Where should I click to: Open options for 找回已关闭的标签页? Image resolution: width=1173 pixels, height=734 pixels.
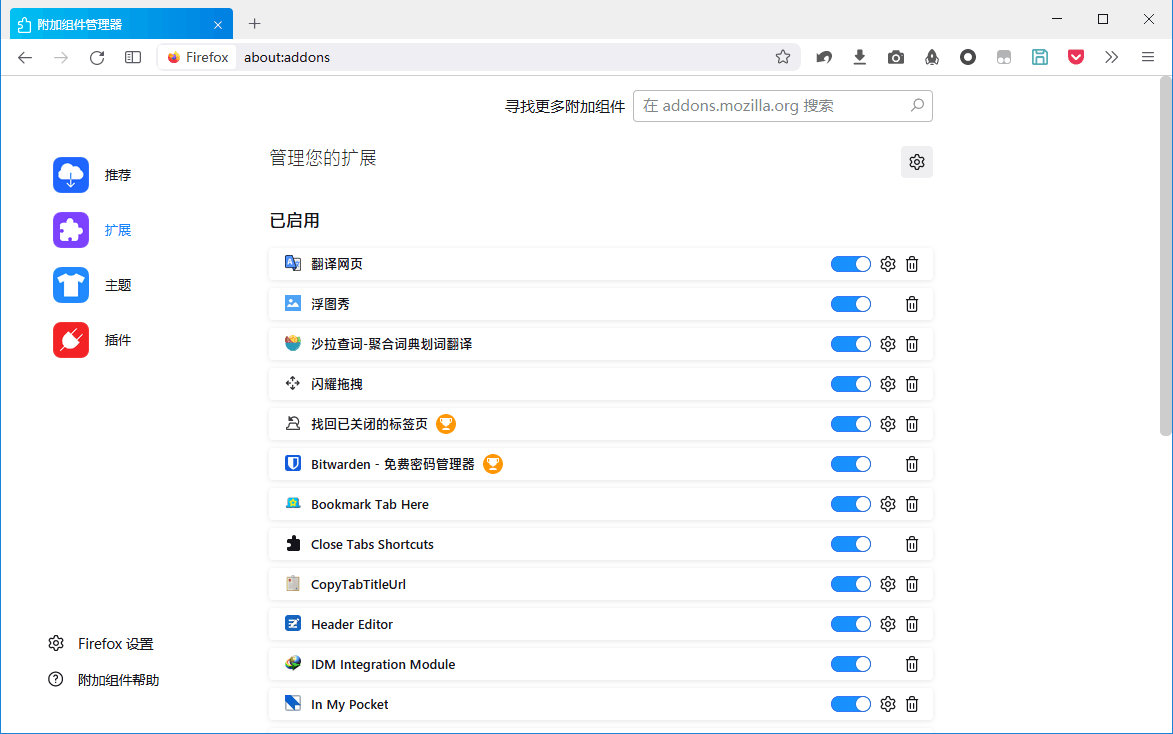pyautogui.click(x=888, y=424)
